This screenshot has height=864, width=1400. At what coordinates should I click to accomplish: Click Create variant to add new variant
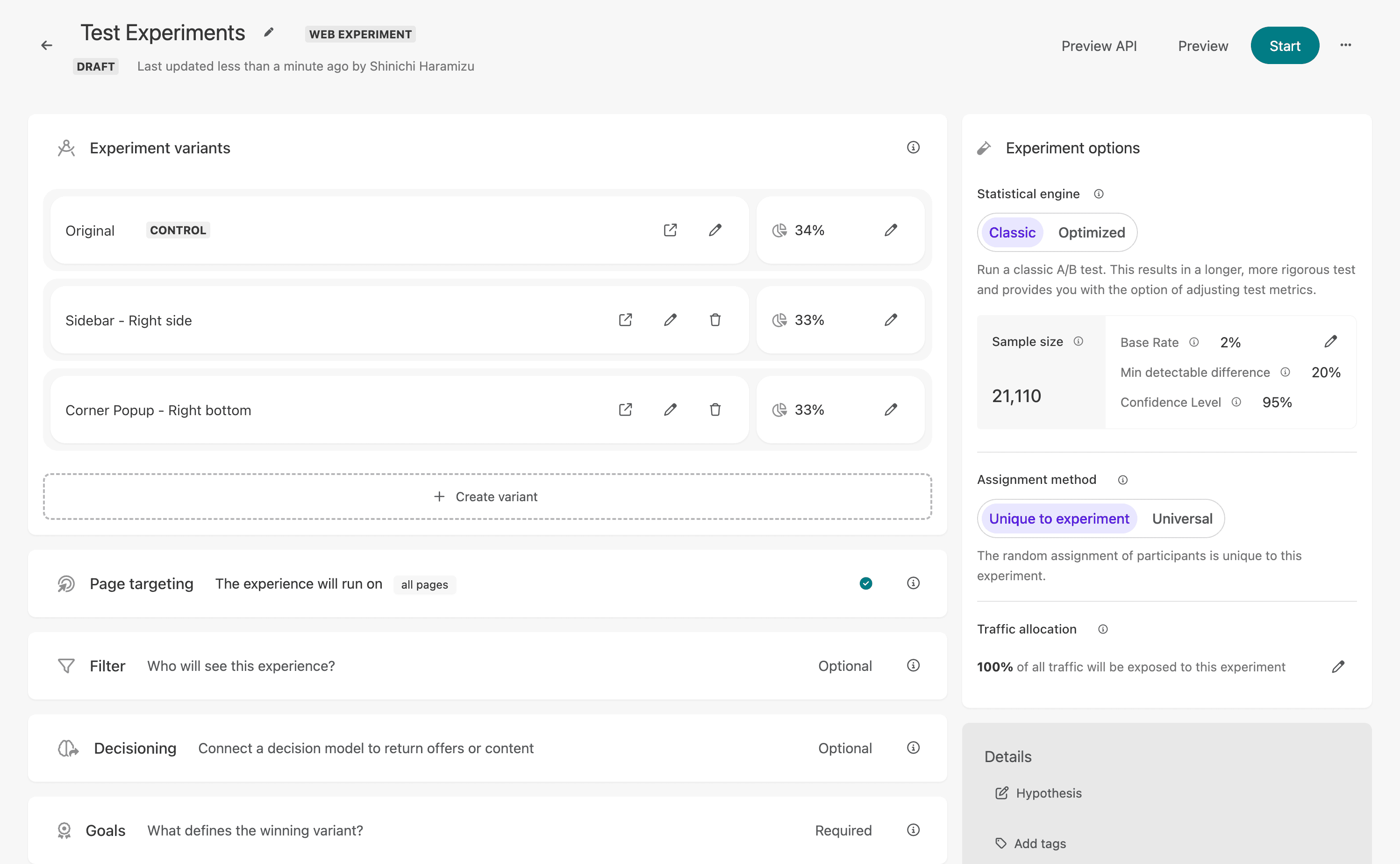click(487, 497)
